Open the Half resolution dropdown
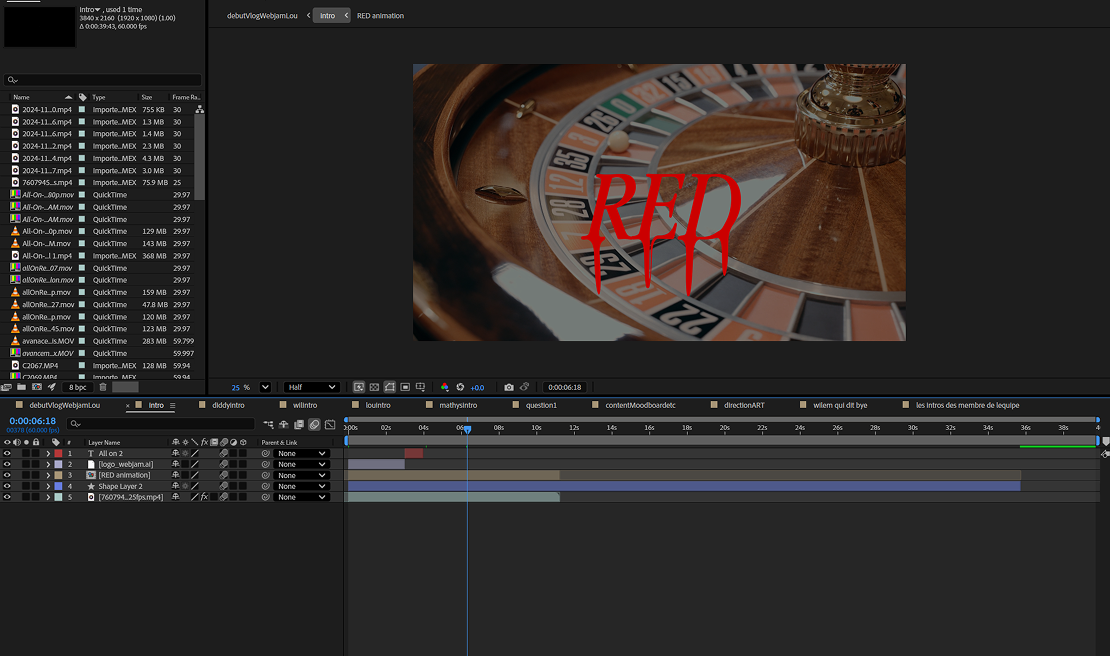1110x656 pixels. [x=311, y=387]
